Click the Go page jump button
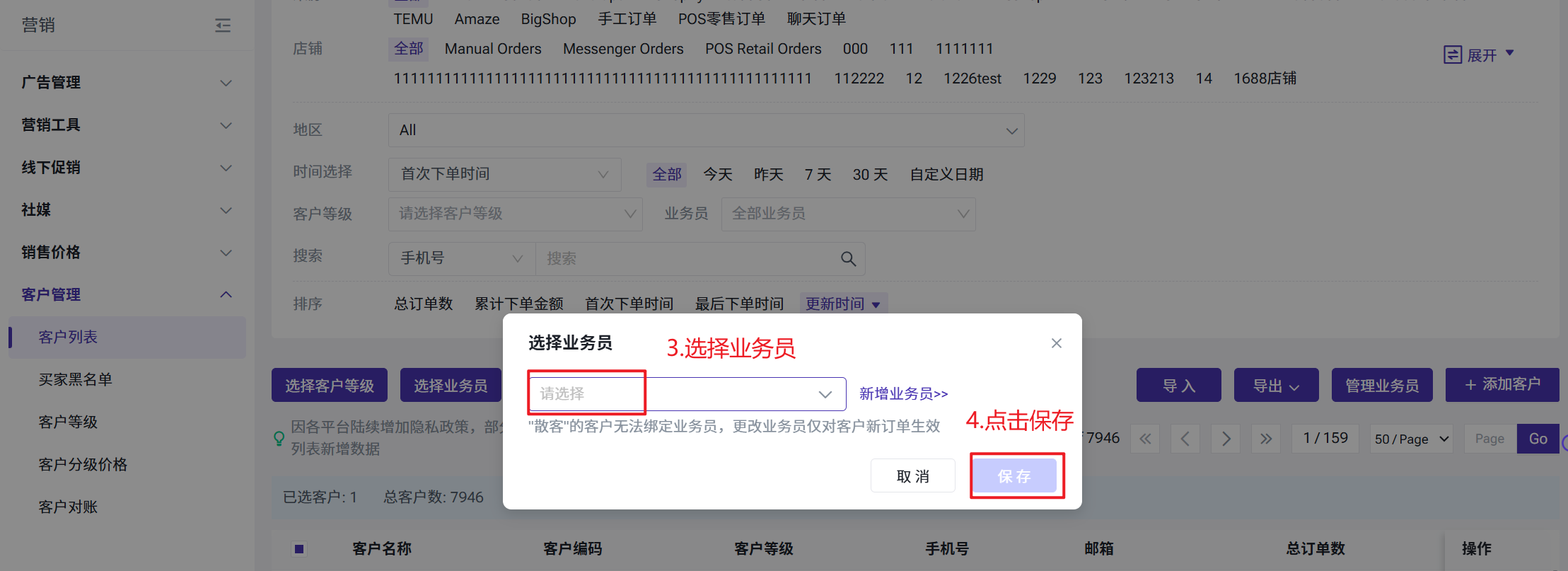Image resolution: width=1568 pixels, height=571 pixels. (x=1538, y=439)
